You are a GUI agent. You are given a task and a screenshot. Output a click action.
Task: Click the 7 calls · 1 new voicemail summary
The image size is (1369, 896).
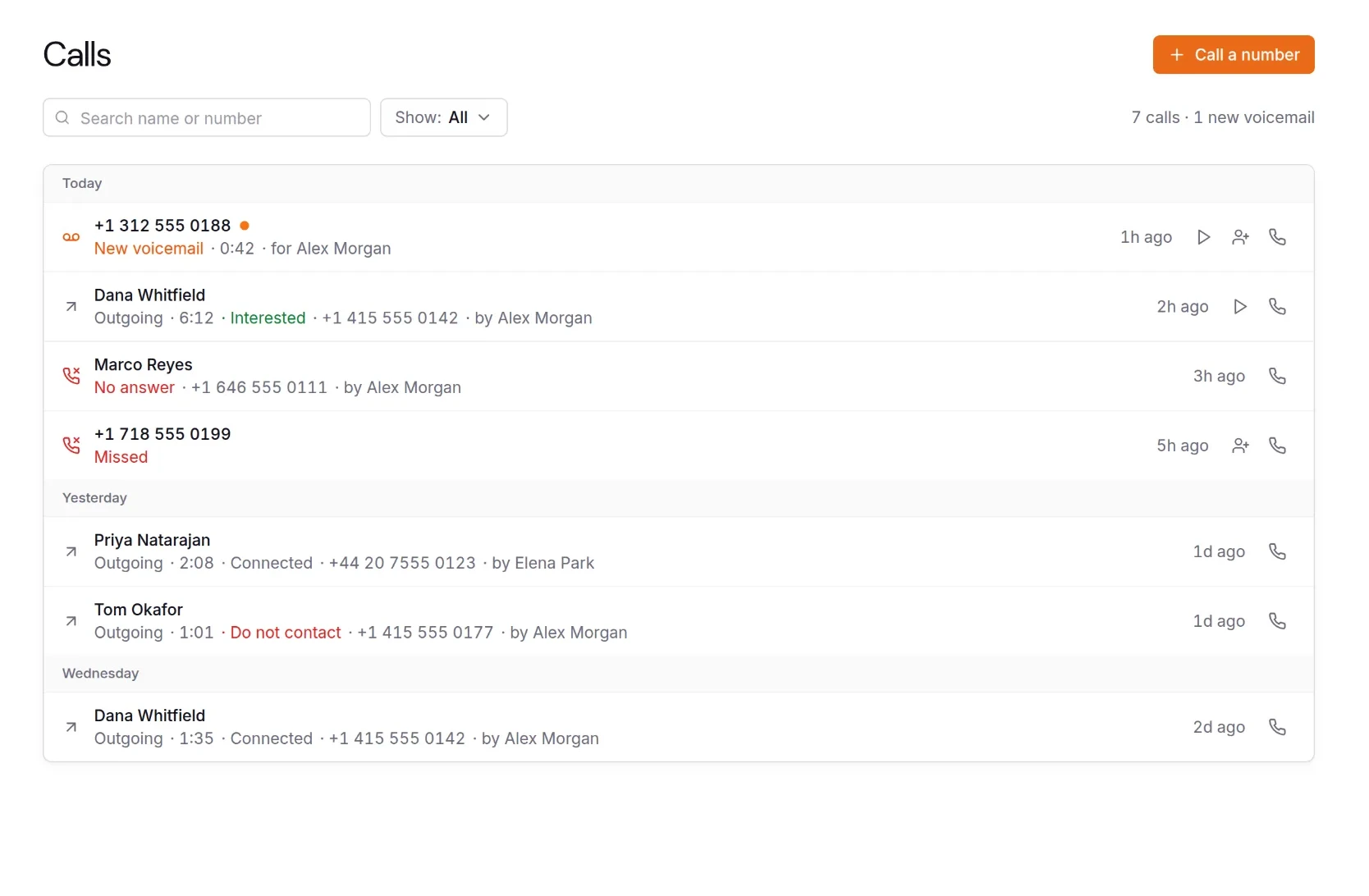pos(1223,117)
